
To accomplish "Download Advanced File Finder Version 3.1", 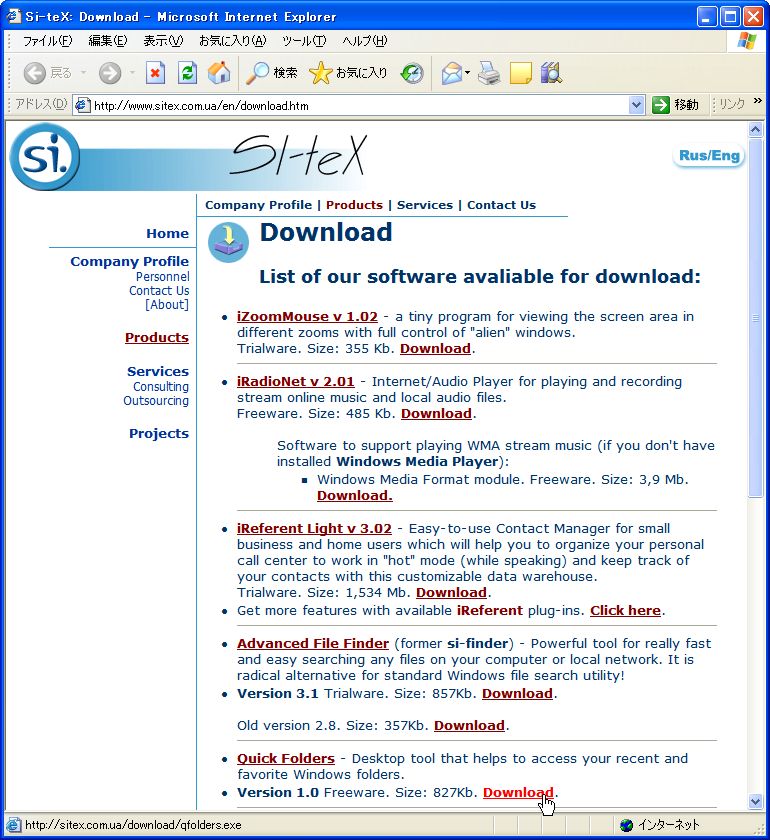I will point(517,693).
